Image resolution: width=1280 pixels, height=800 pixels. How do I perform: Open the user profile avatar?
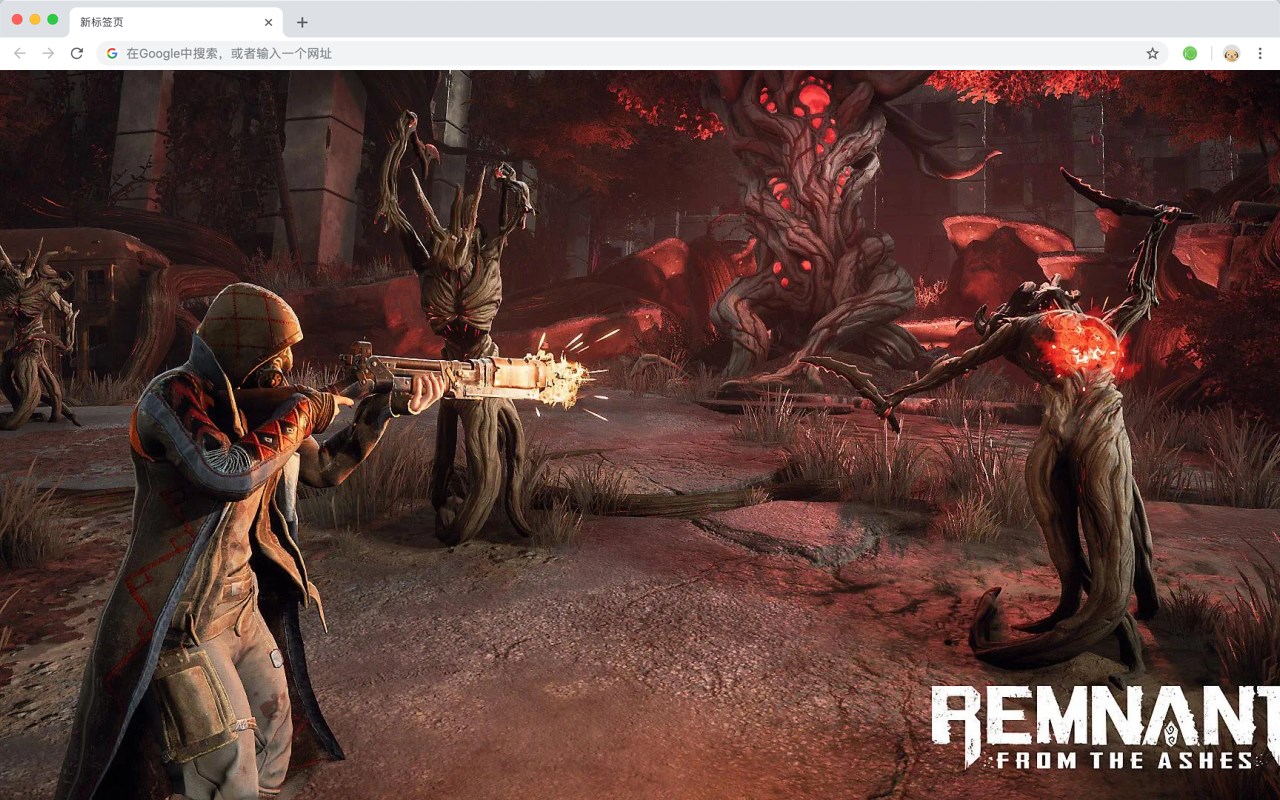(1231, 53)
